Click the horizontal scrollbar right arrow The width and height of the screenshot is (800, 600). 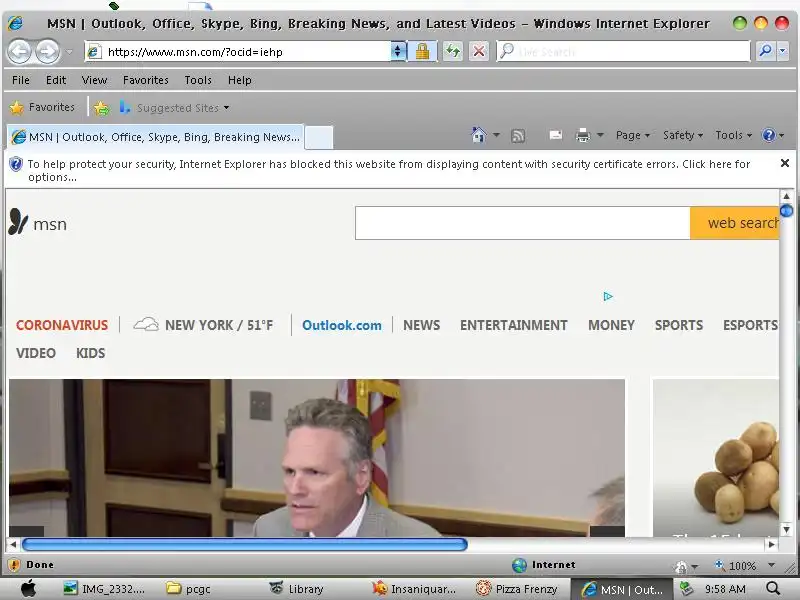771,544
